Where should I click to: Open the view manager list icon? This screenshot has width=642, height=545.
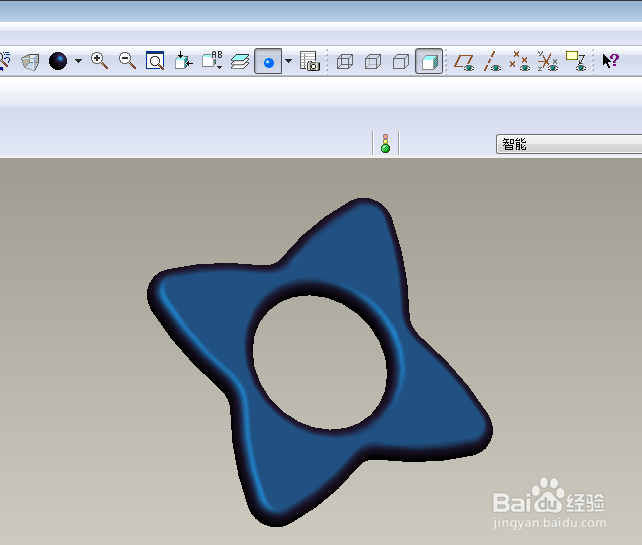tap(310, 61)
